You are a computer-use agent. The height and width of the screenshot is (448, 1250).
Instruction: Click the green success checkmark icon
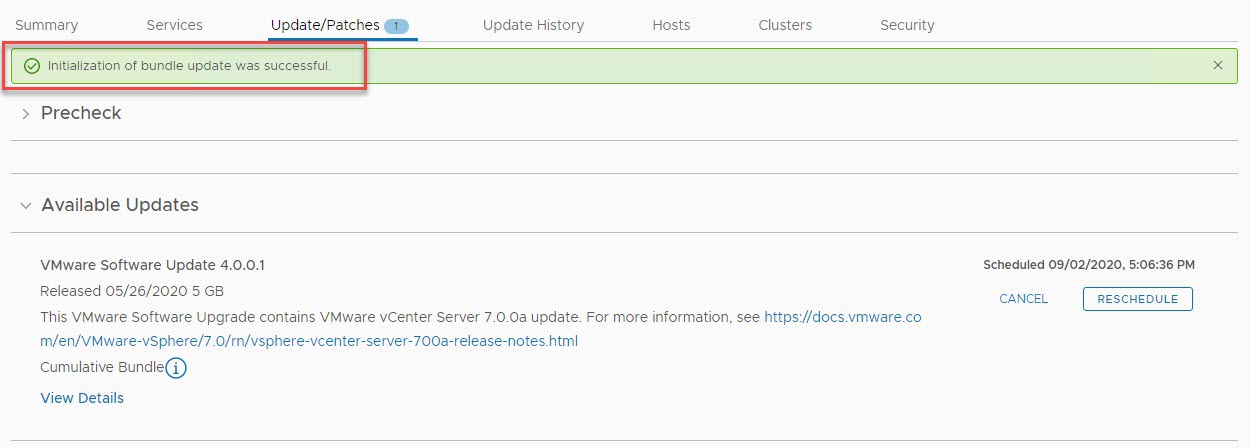(32, 66)
